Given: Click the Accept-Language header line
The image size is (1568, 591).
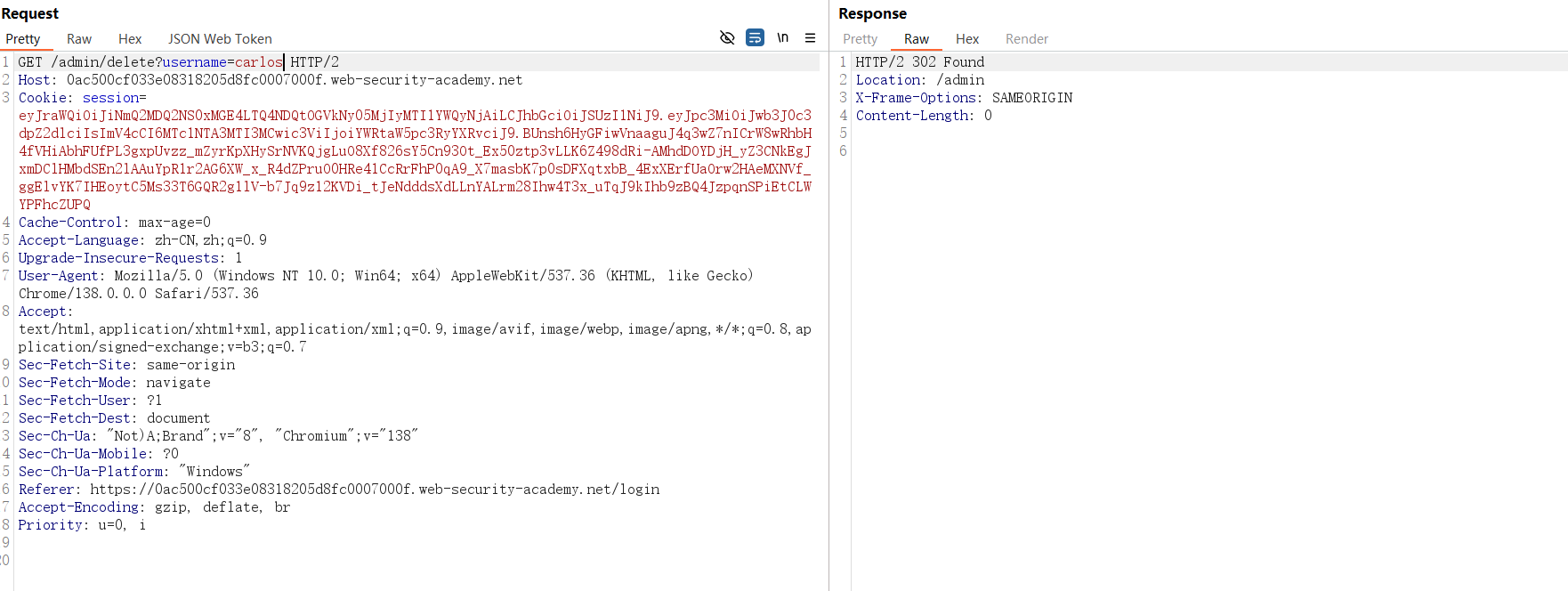Looking at the screenshot, I should click(x=142, y=240).
